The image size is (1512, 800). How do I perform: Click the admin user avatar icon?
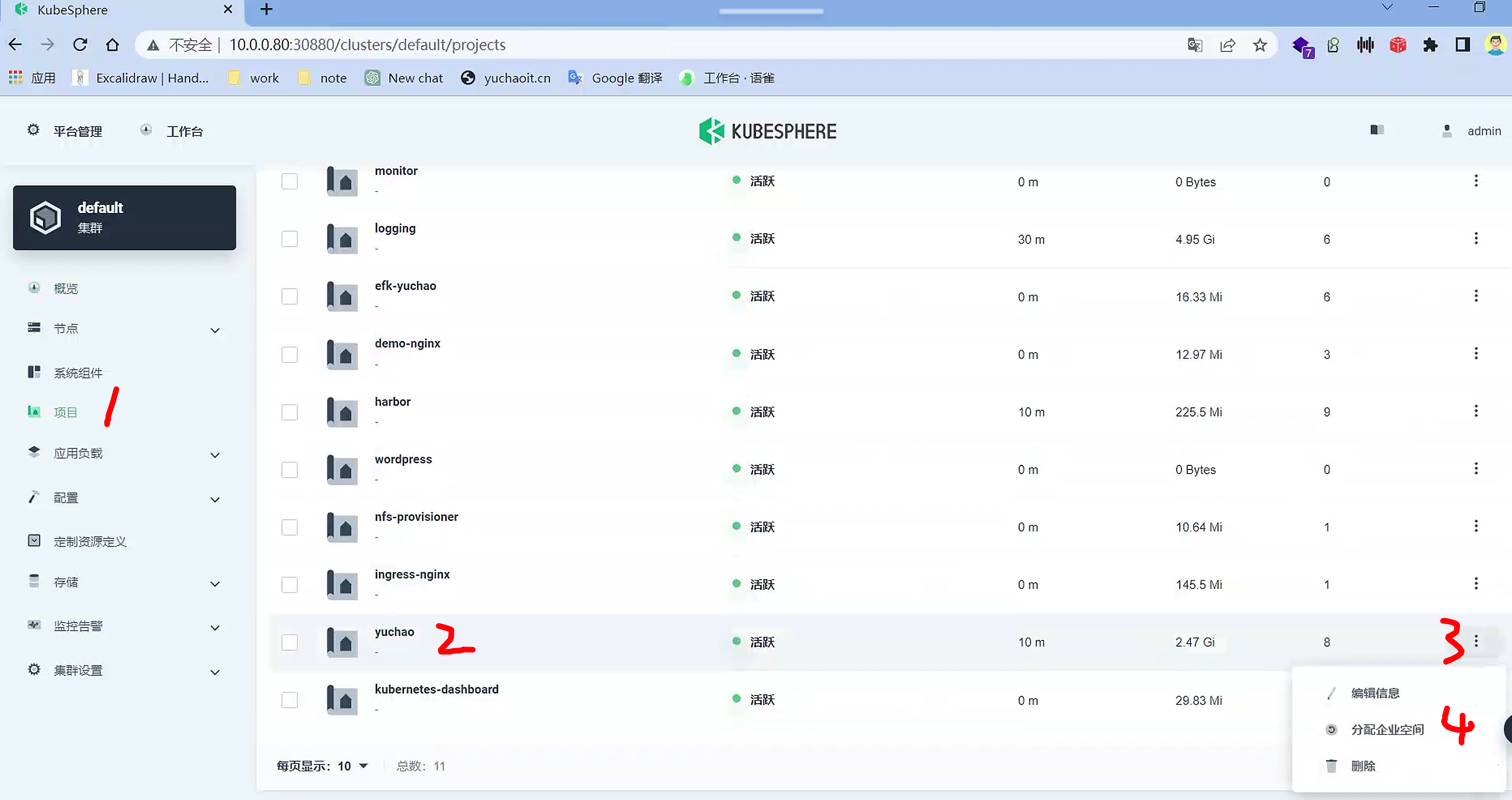coord(1447,131)
